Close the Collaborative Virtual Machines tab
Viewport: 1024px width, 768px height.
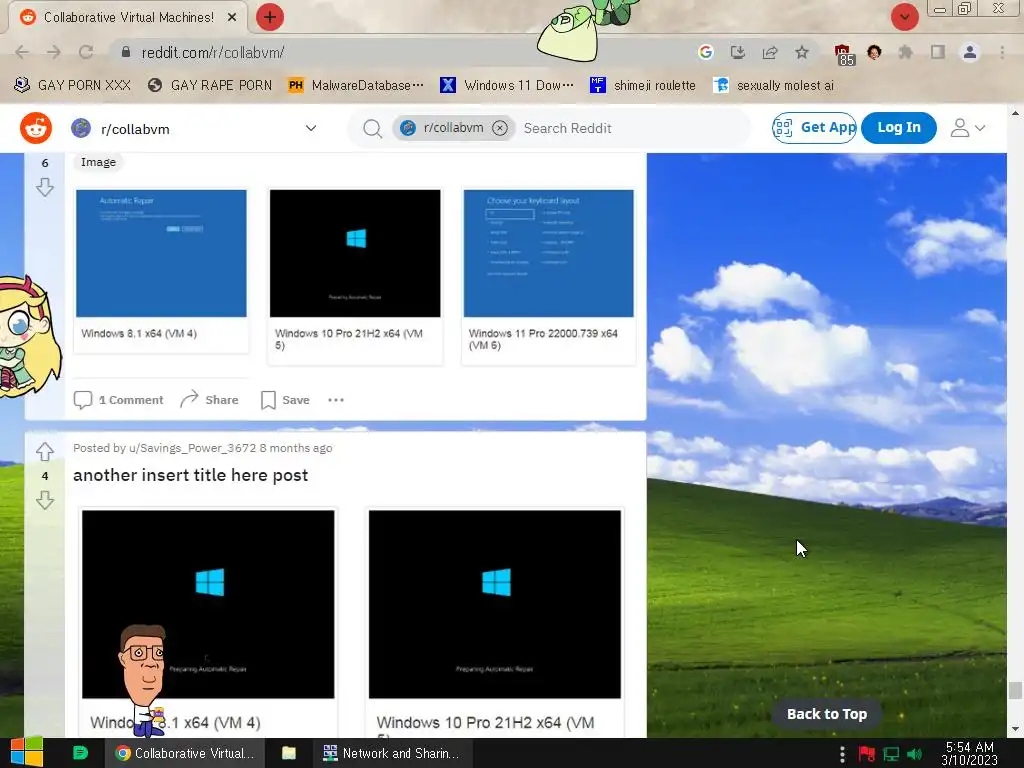point(232,18)
